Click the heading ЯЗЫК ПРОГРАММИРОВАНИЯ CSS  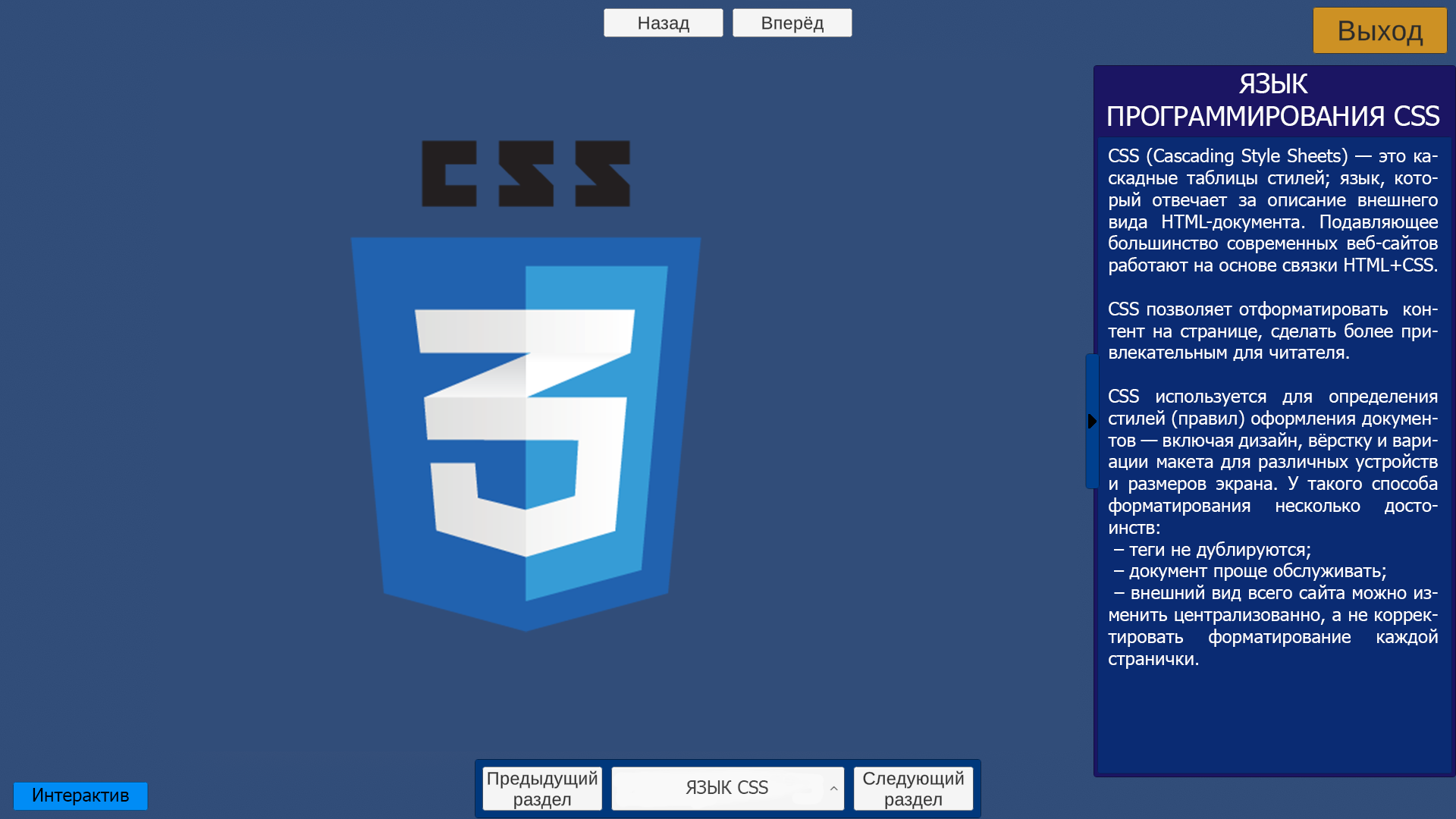1272,100
